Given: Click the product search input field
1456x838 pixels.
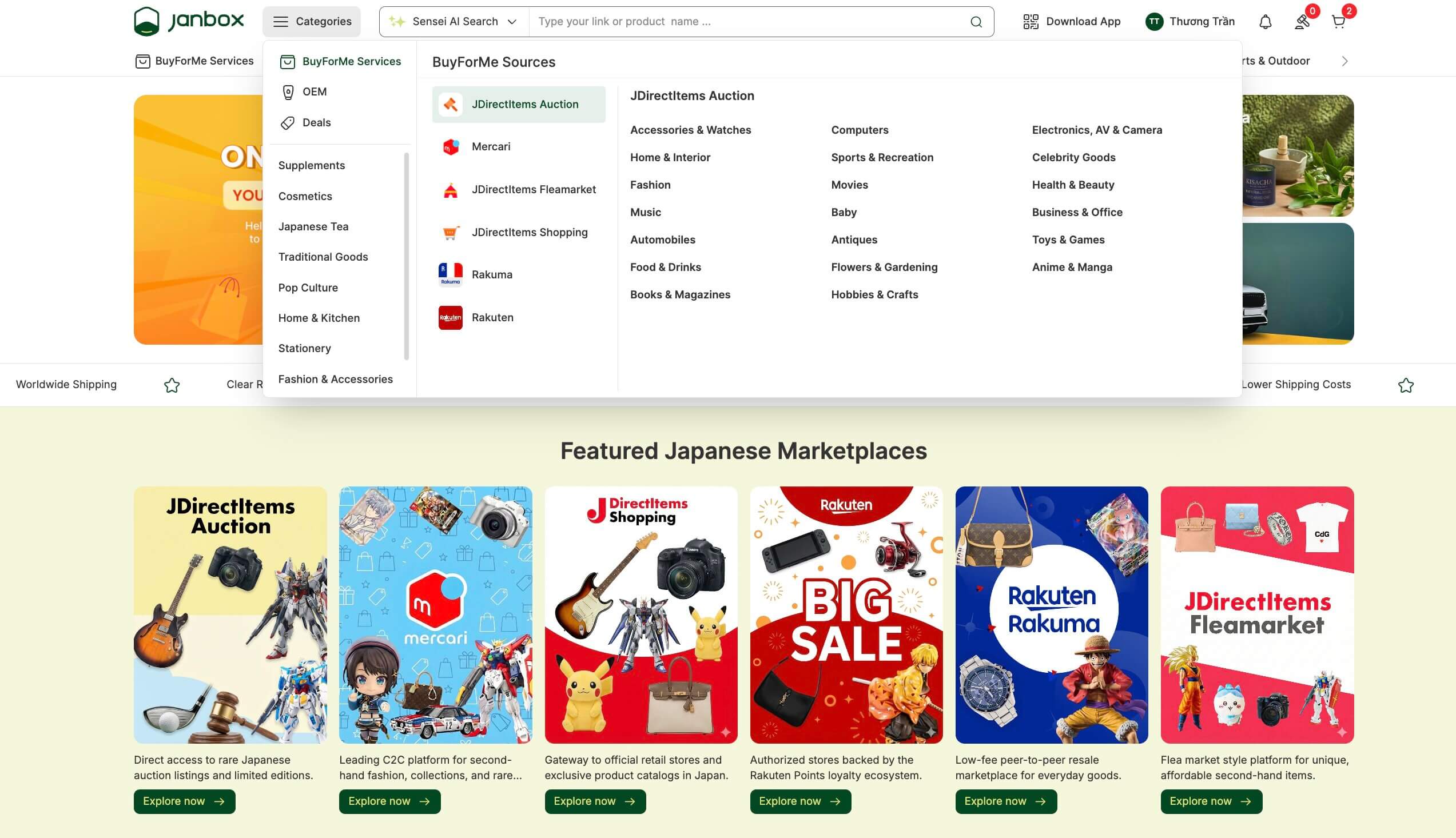Looking at the screenshot, I should click(749, 22).
